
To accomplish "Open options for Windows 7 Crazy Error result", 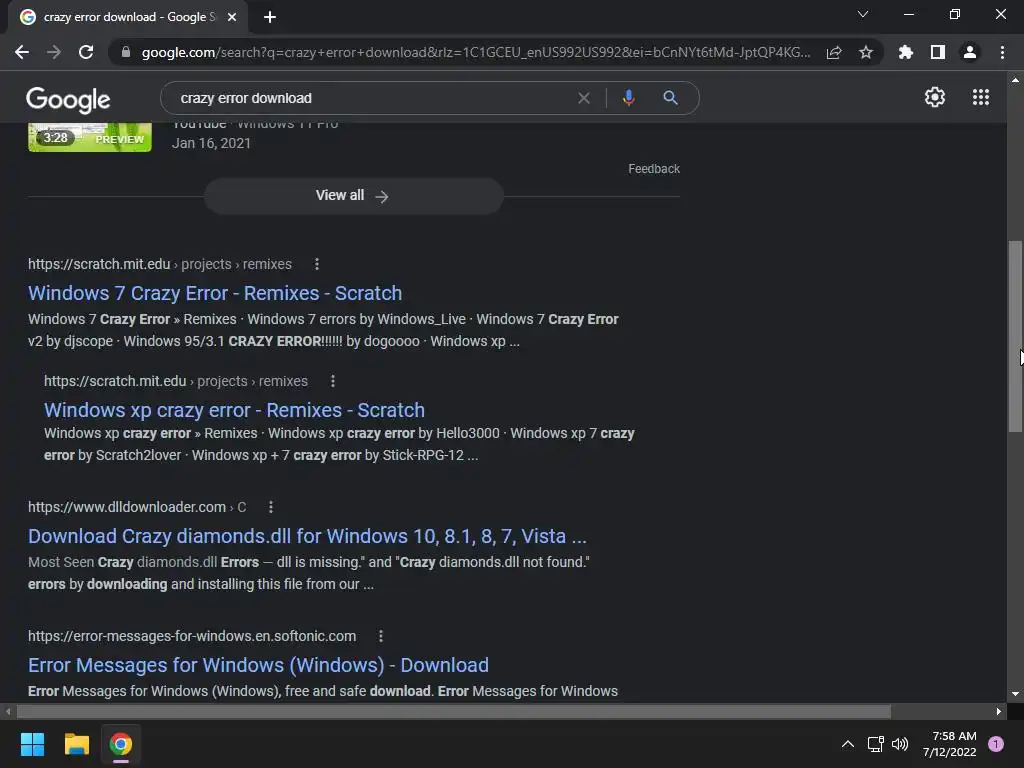I will coord(317,264).
